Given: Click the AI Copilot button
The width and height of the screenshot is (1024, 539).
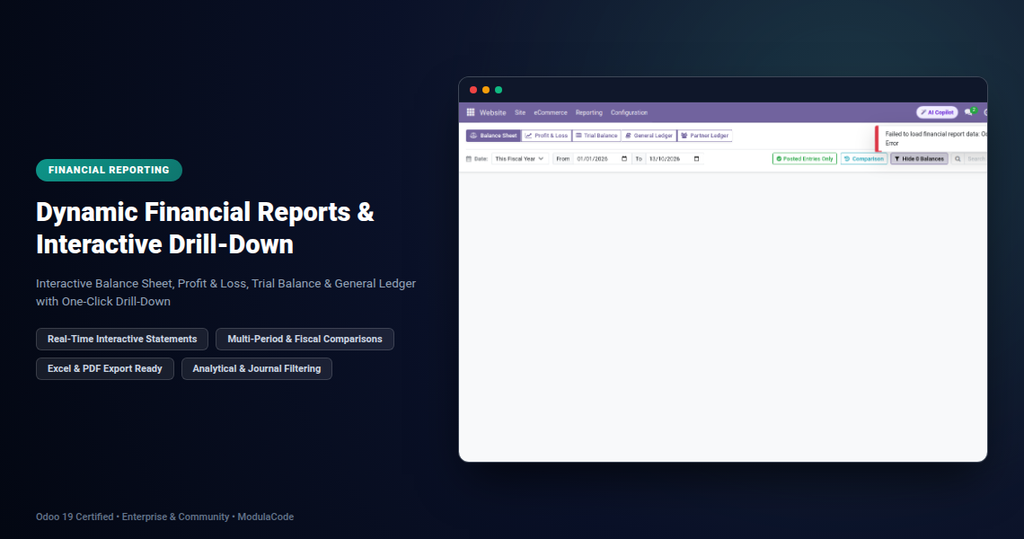Looking at the screenshot, I should coord(937,112).
